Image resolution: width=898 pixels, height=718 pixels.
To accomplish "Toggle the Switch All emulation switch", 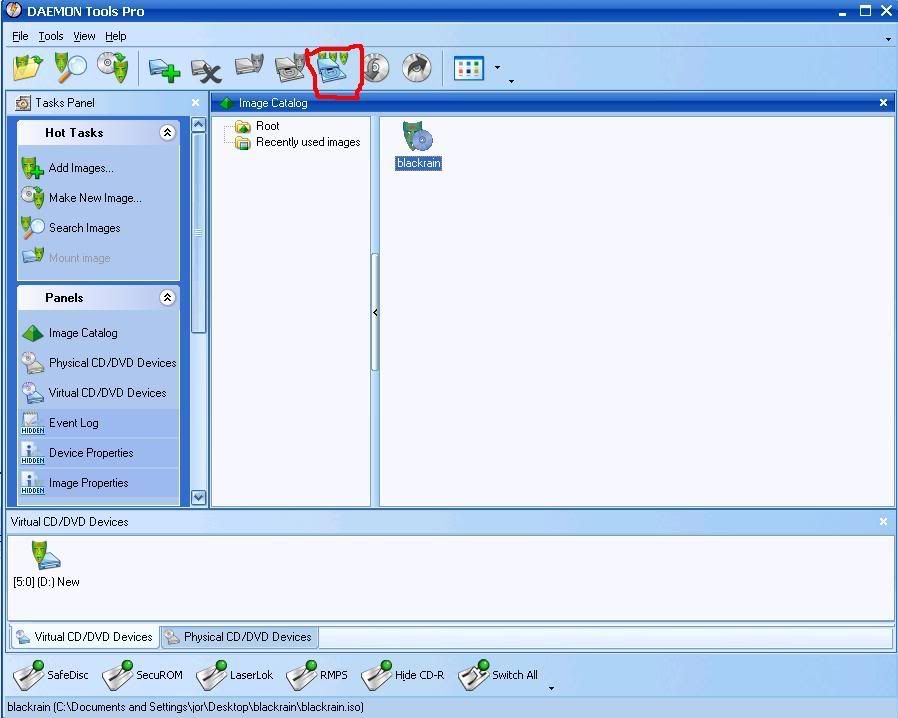I will 498,675.
